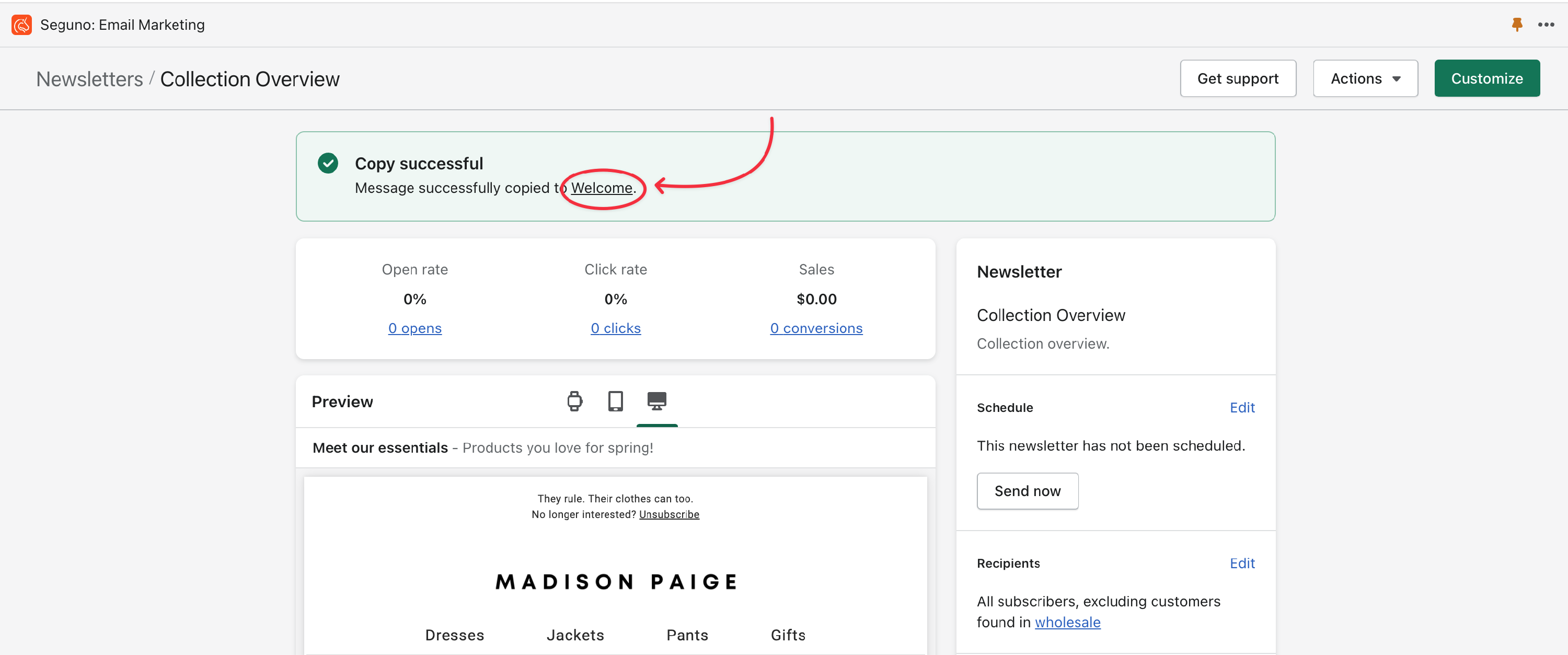1568x655 pixels.
Task: Select the desktop preview icon
Action: (x=656, y=401)
